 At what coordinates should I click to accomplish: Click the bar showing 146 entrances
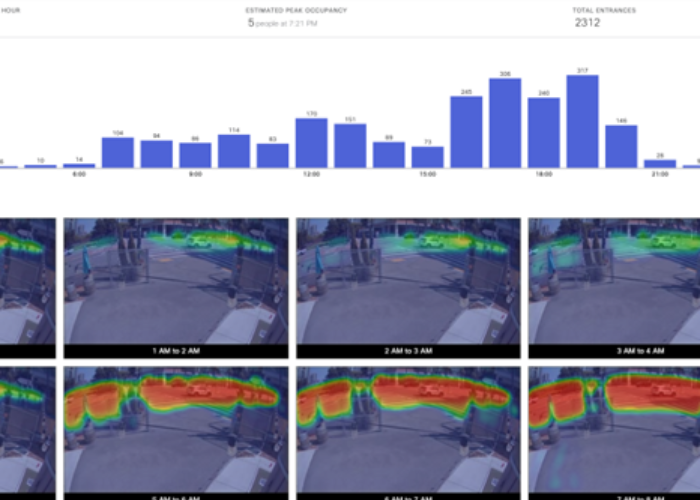pyautogui.click(x=621, y=147)
